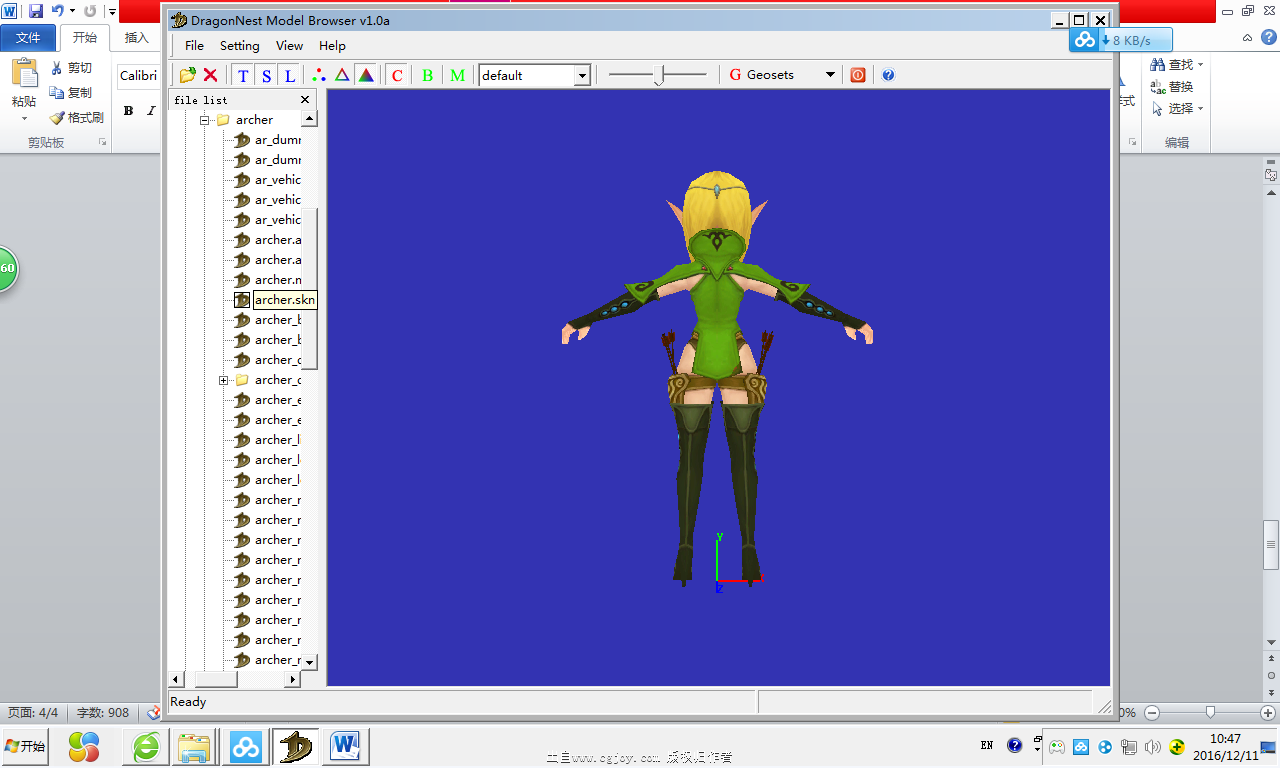Screen dimensions: 1280x768
Task: Click the tray help question-mark icon
Action: point(1014,745)
